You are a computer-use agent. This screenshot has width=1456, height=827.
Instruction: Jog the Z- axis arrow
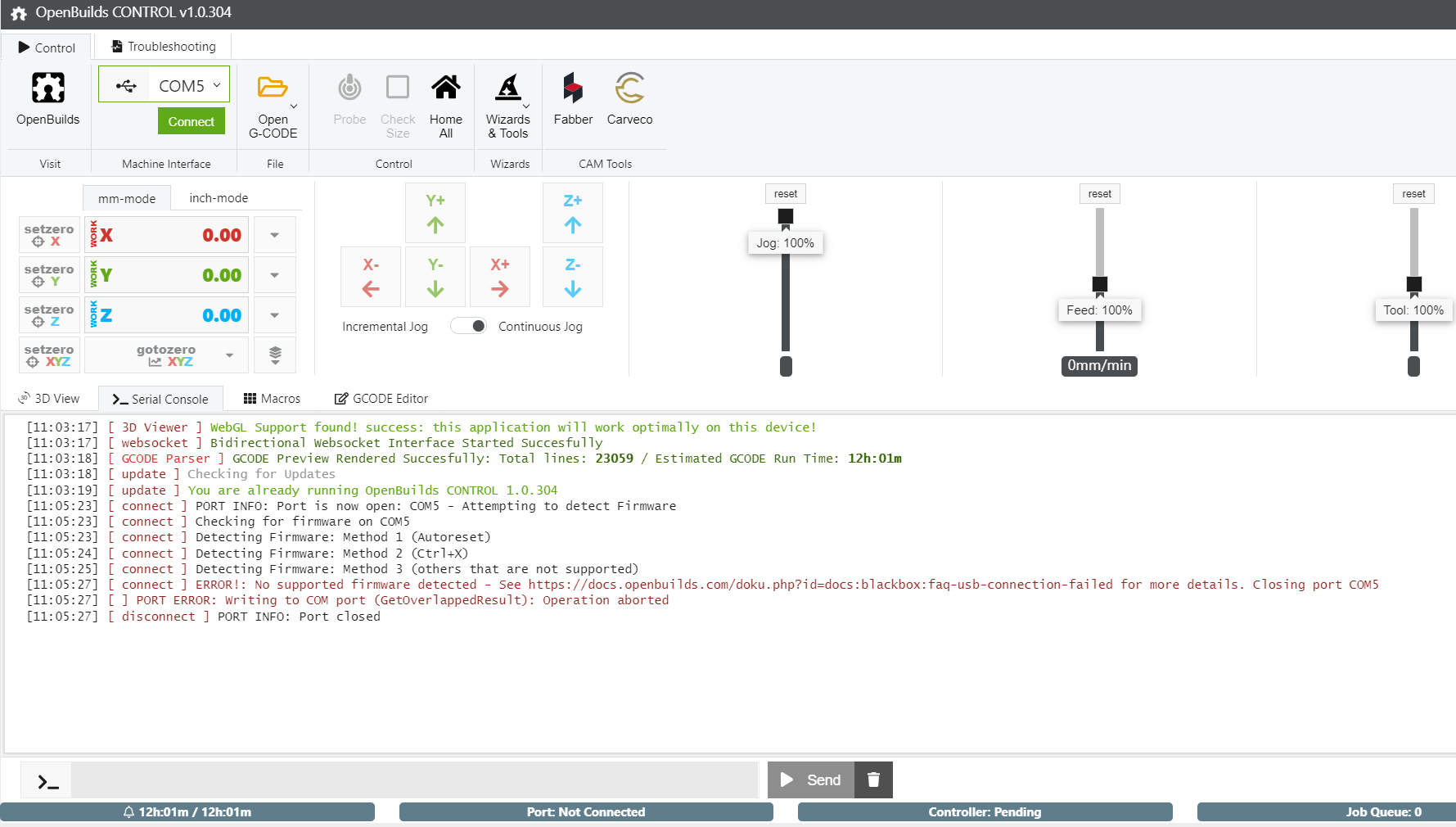pyautogui.click(x=573, y=277)
